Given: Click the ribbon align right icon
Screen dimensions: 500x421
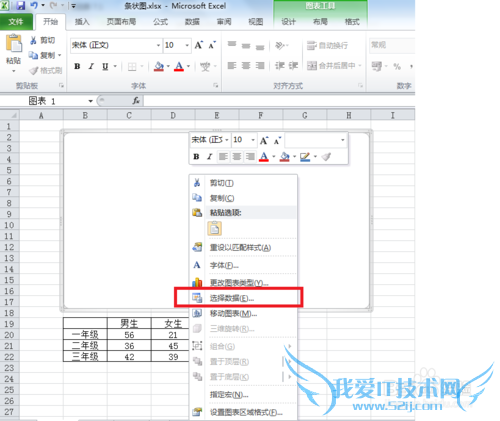Looking at the screenshot, I should 260,65.
